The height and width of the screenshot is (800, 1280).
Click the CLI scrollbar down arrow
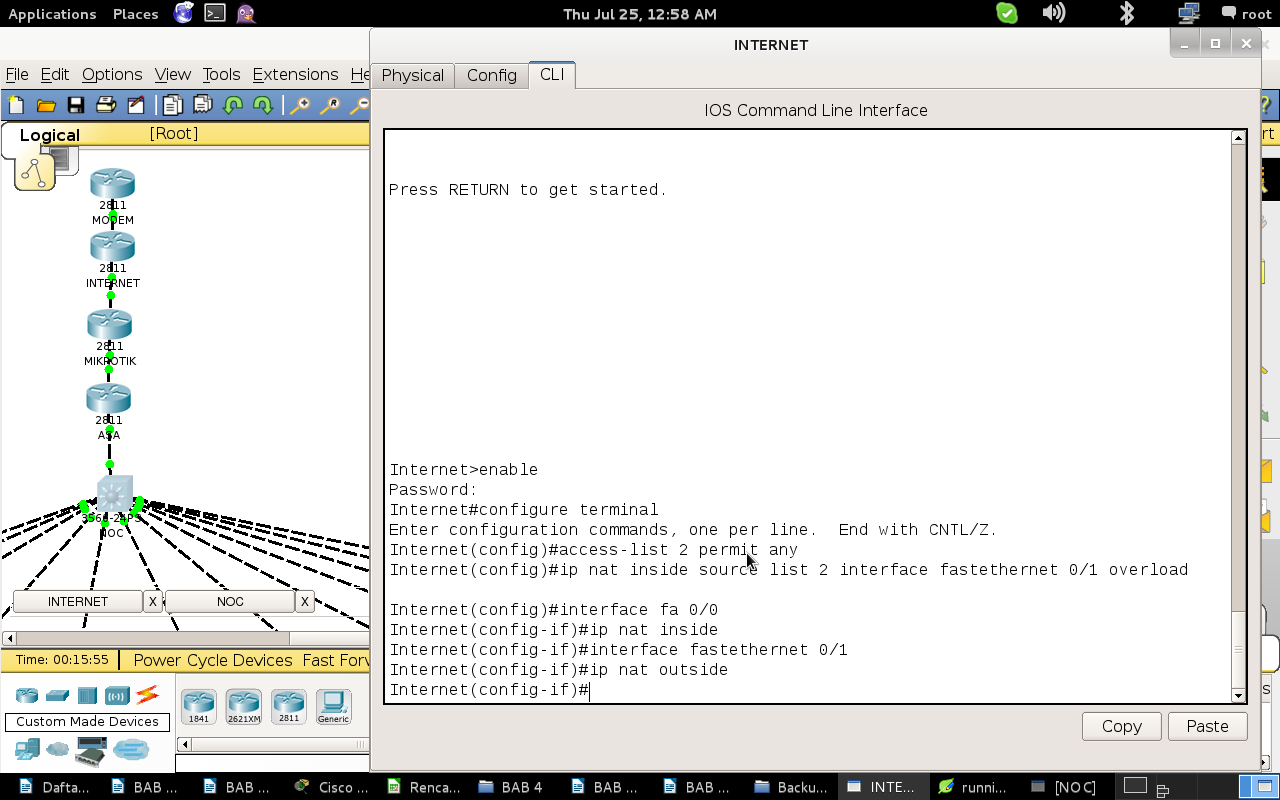pos(1239,695)
